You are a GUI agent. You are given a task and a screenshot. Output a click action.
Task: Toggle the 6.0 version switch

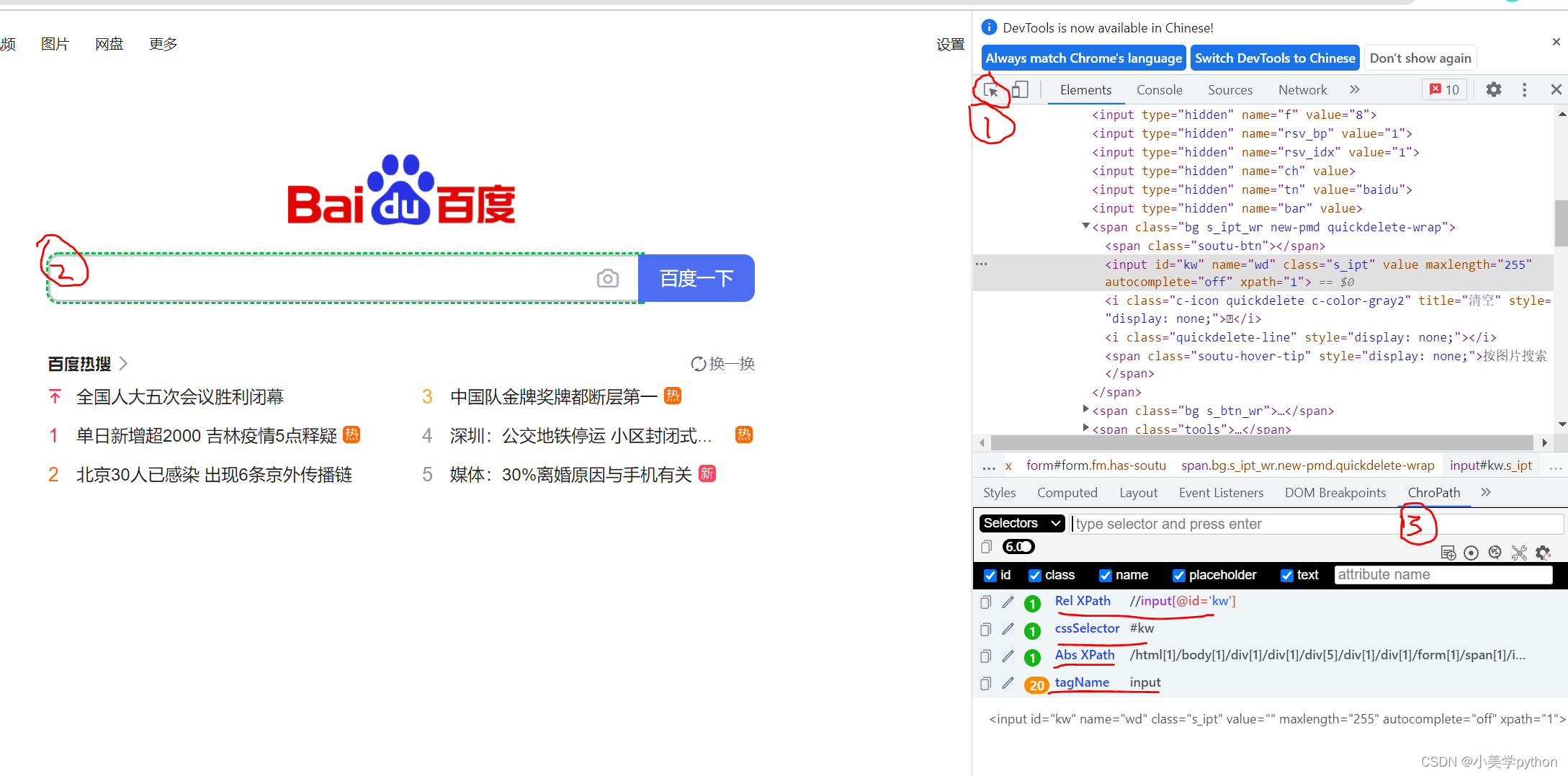click(x=1018, y=547)
